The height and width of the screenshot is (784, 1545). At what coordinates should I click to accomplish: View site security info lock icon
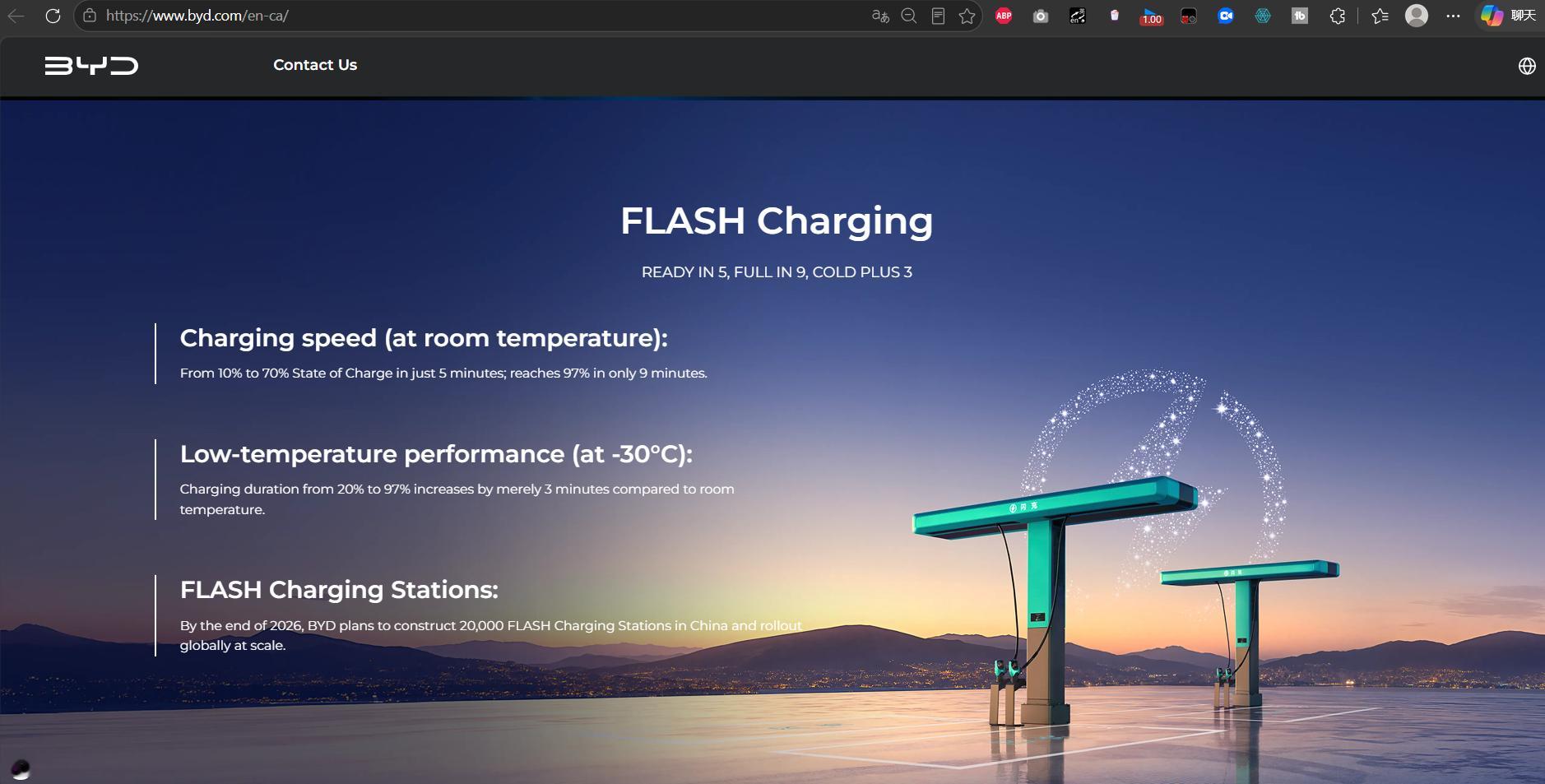point(90,16)
